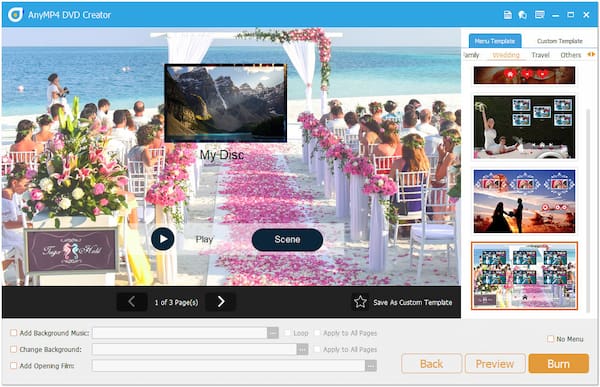Browse for an opening film file
The image size is (600, 387).
(370, 366)
